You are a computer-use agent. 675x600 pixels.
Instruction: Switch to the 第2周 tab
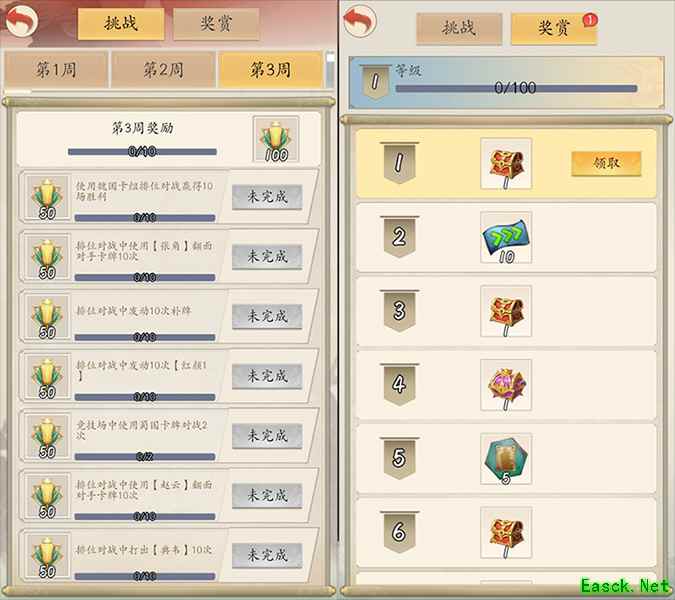(163, 70)
